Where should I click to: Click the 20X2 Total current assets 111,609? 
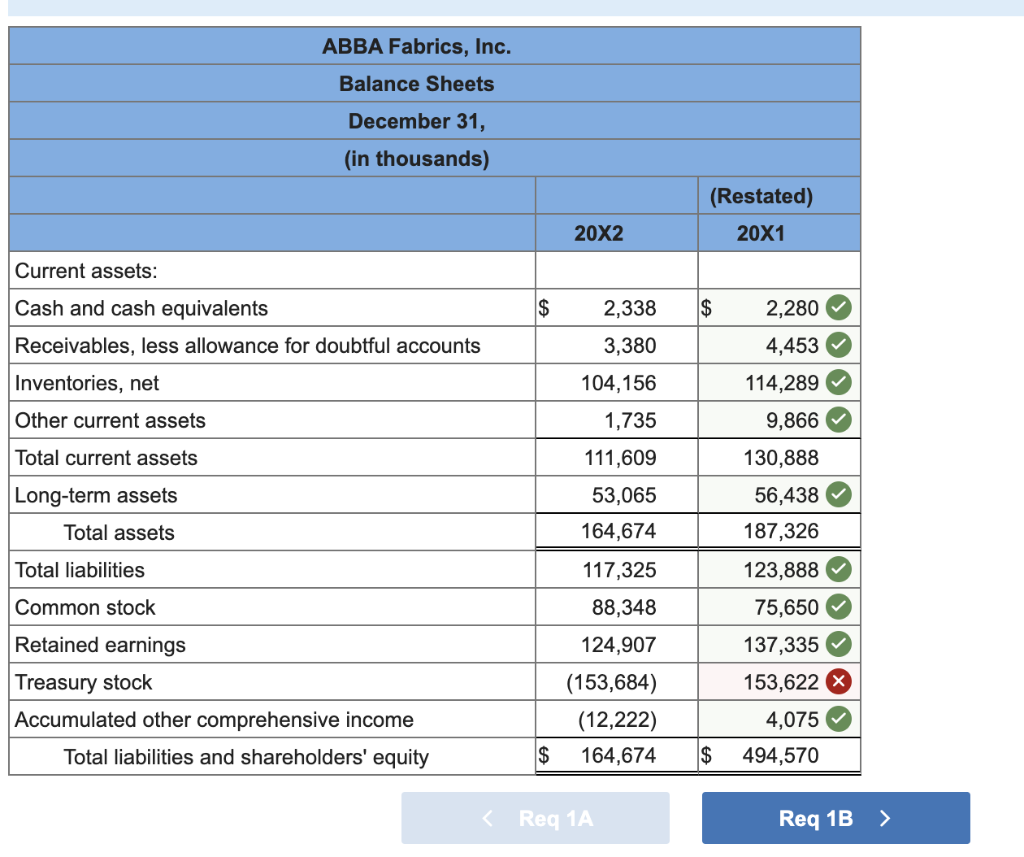click(620, 457)
